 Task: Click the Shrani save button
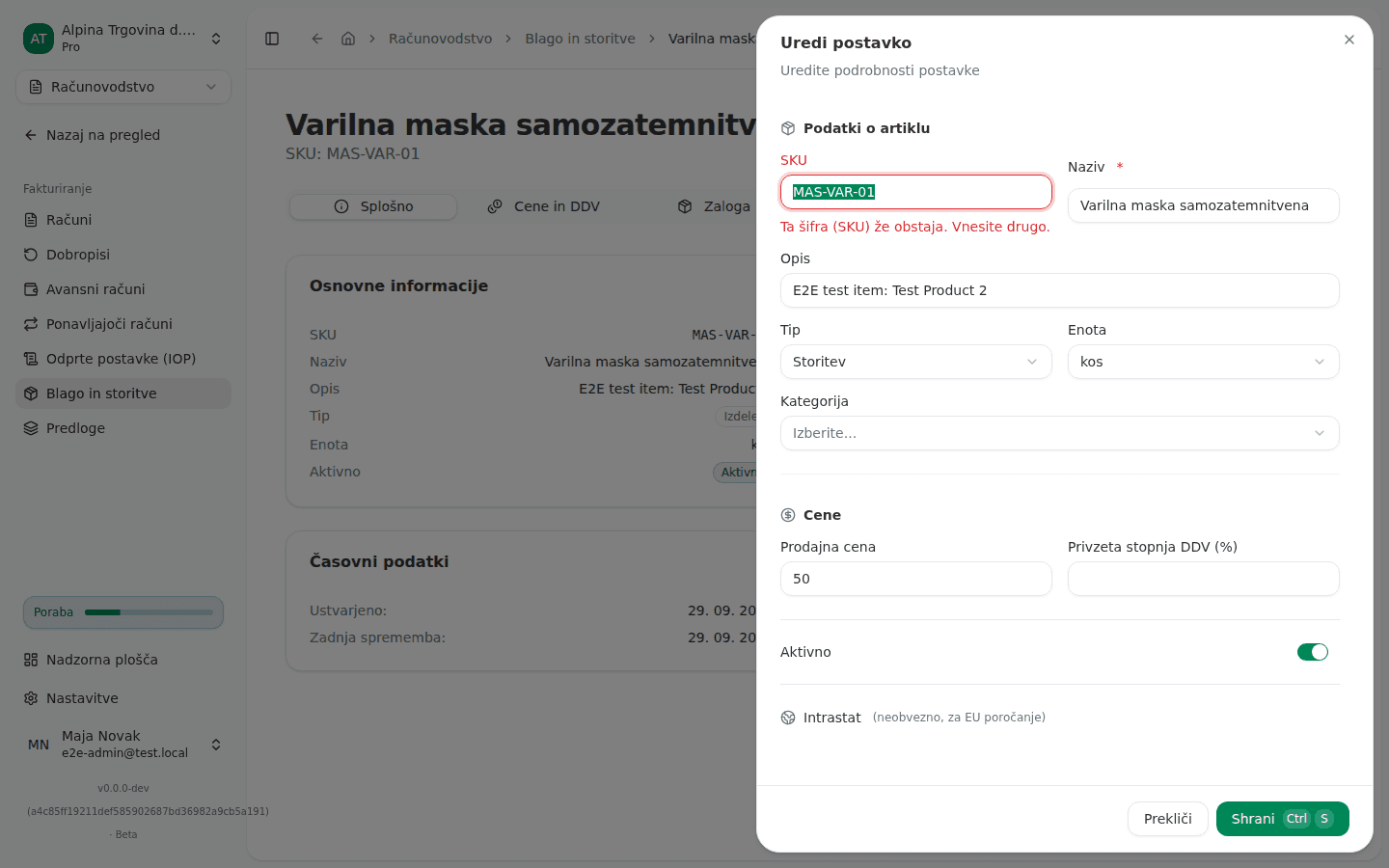pos(1283,819)
